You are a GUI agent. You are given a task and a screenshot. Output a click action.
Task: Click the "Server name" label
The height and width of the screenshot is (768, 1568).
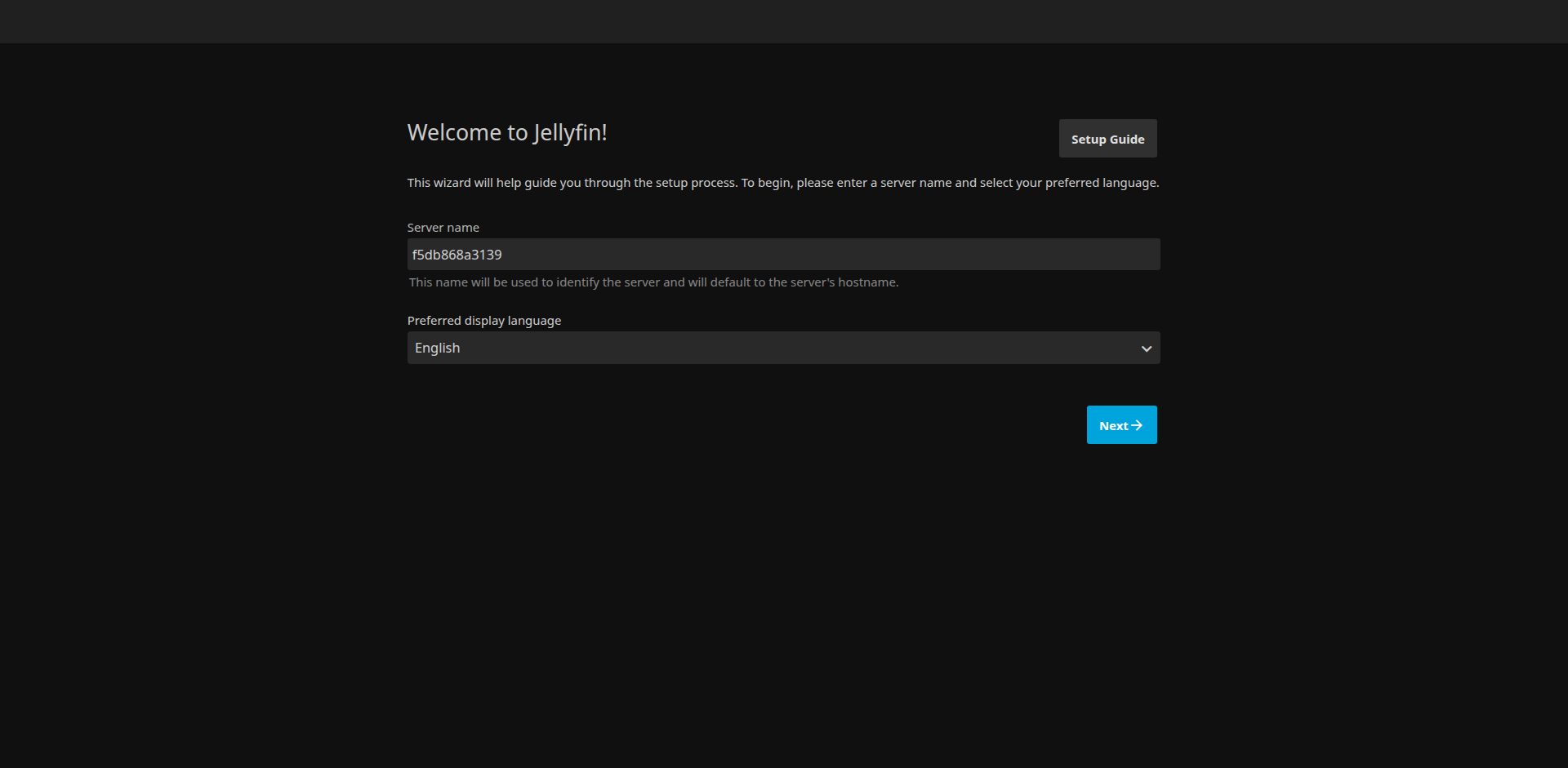443,228
